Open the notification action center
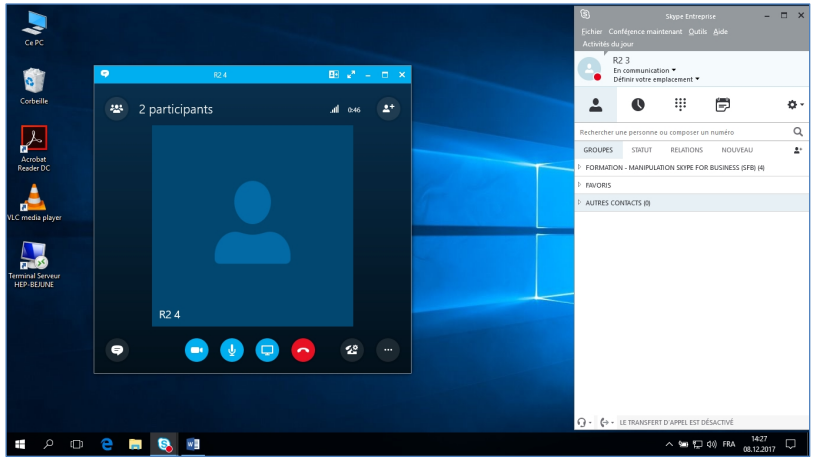Image resolution: width=815 pixels, height=463 pixels. point(791,444)
